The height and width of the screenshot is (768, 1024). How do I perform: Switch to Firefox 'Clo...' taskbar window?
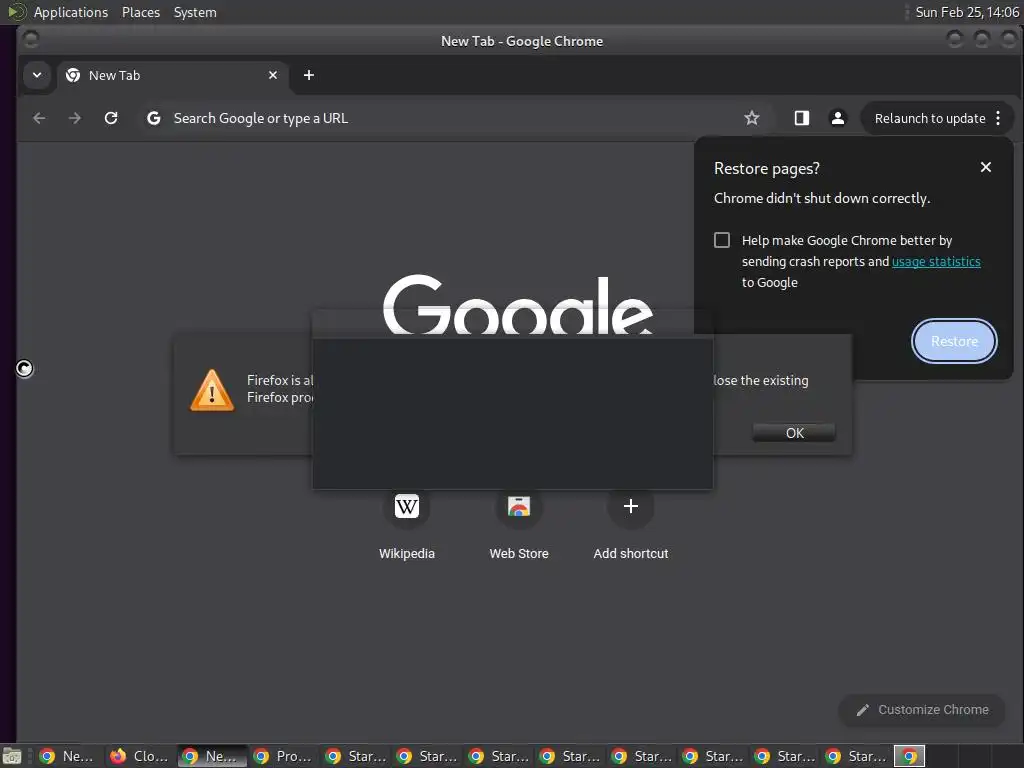139,756
